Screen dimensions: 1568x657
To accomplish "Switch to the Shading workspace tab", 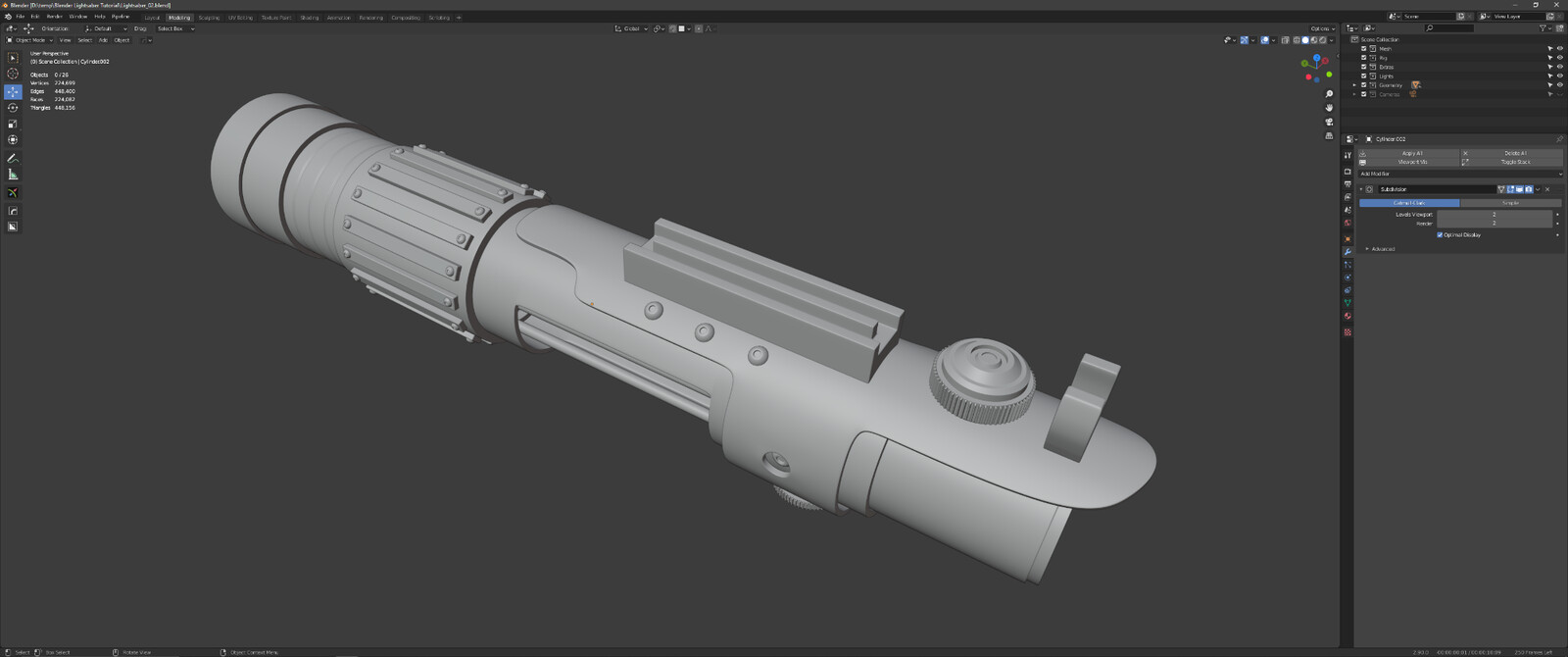I will pyautogui.click(x=310, y=18).
